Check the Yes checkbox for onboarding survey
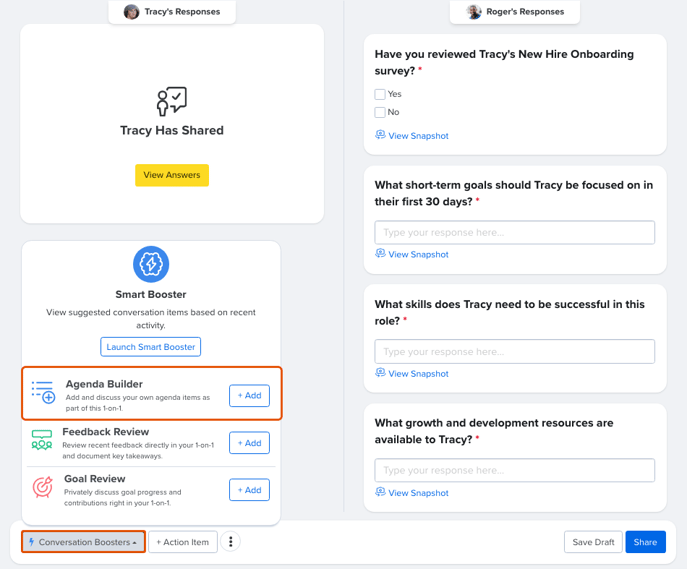Screen dimensions: 687x569 [x=380, y=94]
